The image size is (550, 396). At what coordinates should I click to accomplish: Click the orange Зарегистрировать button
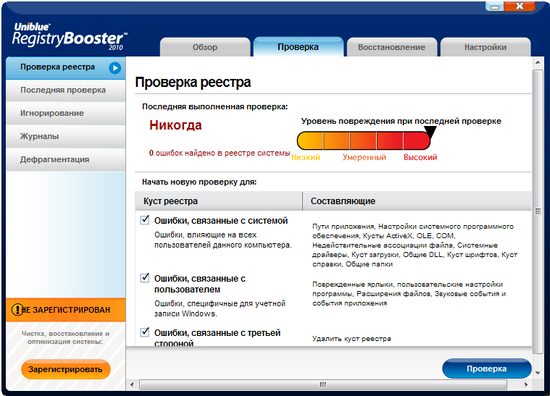(66, 369)
